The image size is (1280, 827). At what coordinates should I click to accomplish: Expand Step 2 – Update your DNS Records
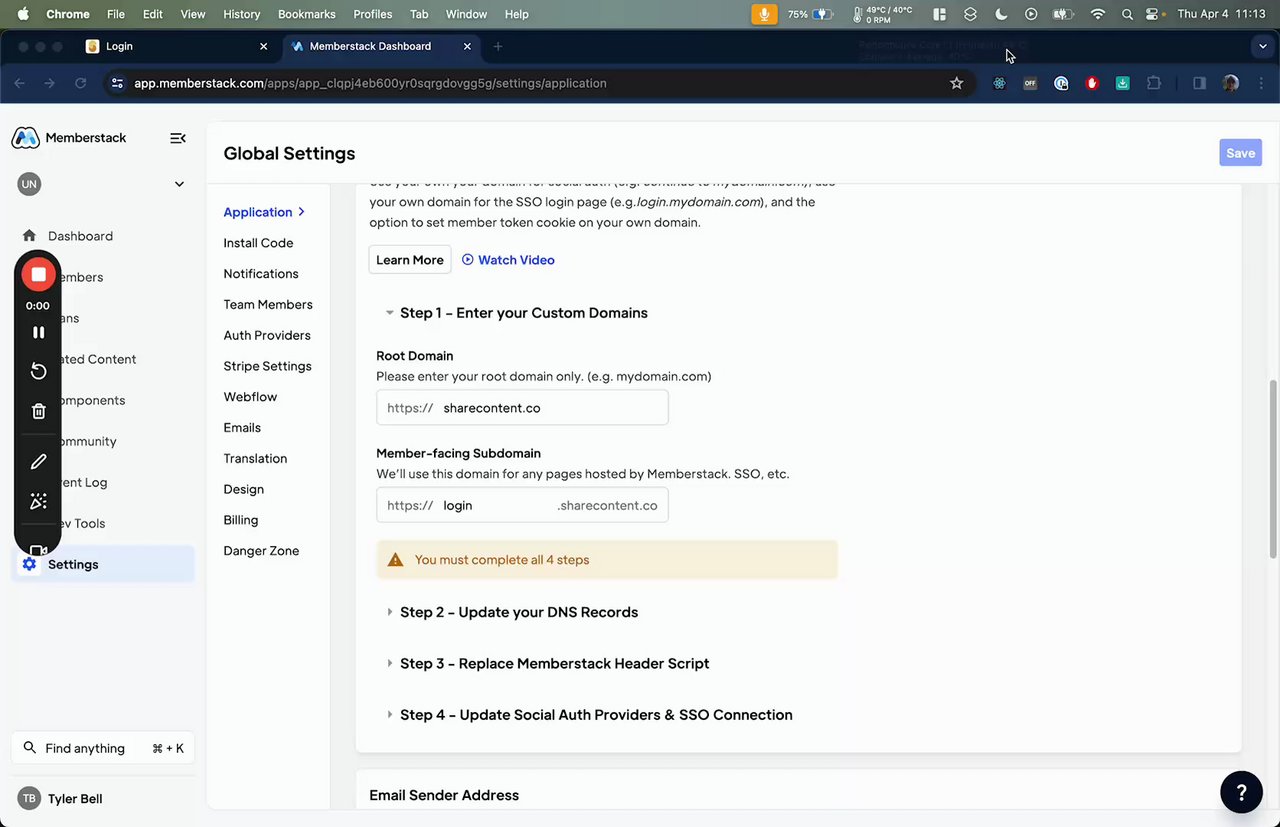point(390,612)
